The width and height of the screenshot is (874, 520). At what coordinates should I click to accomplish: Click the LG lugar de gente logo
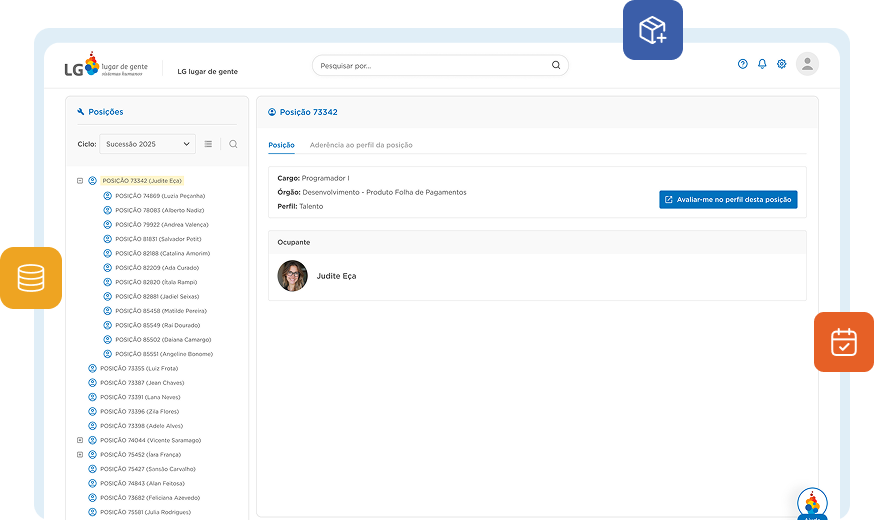(x=104, y=67)
